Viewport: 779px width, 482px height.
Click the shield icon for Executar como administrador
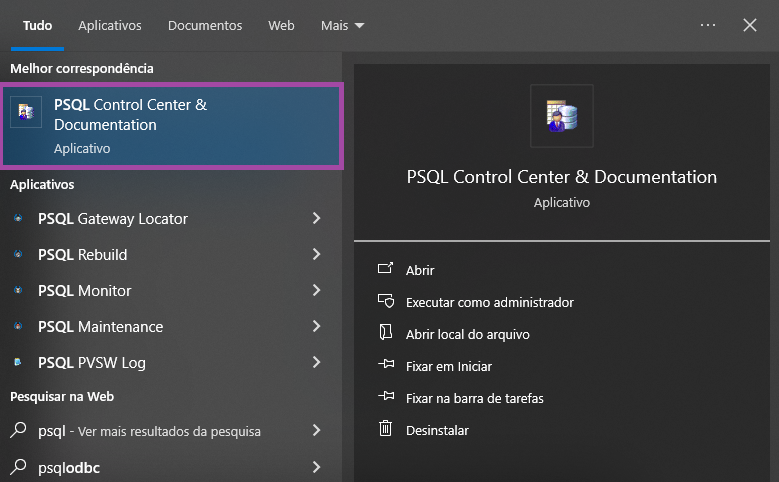pos(386,301)
